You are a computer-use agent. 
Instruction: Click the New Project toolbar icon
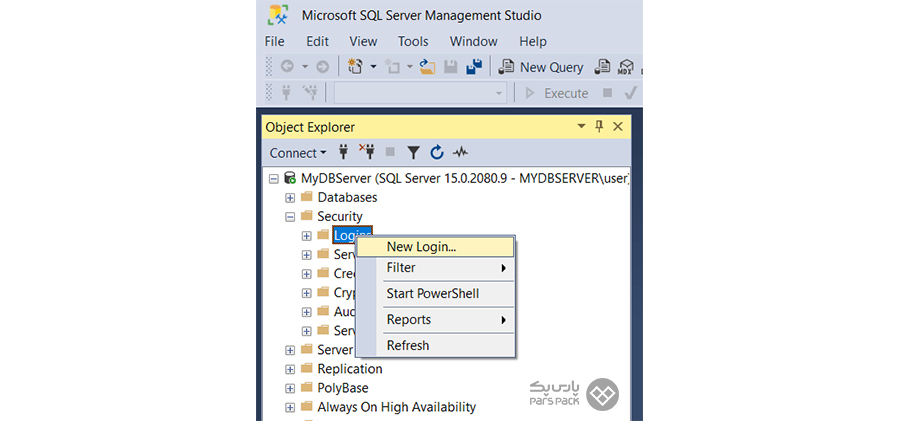coord(355,67)
